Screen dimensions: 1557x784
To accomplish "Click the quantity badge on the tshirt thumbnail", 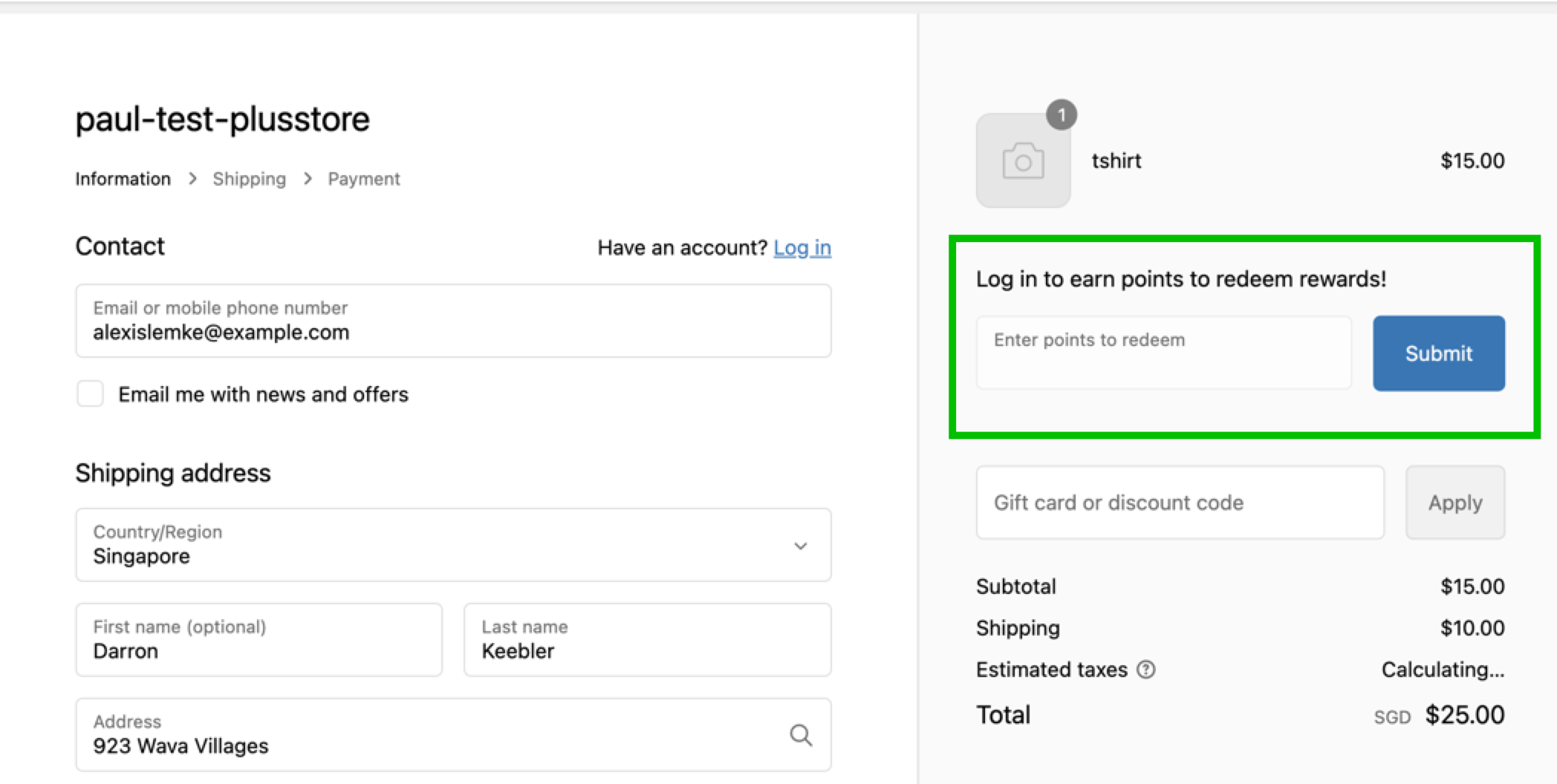I will click(1063, 114).
